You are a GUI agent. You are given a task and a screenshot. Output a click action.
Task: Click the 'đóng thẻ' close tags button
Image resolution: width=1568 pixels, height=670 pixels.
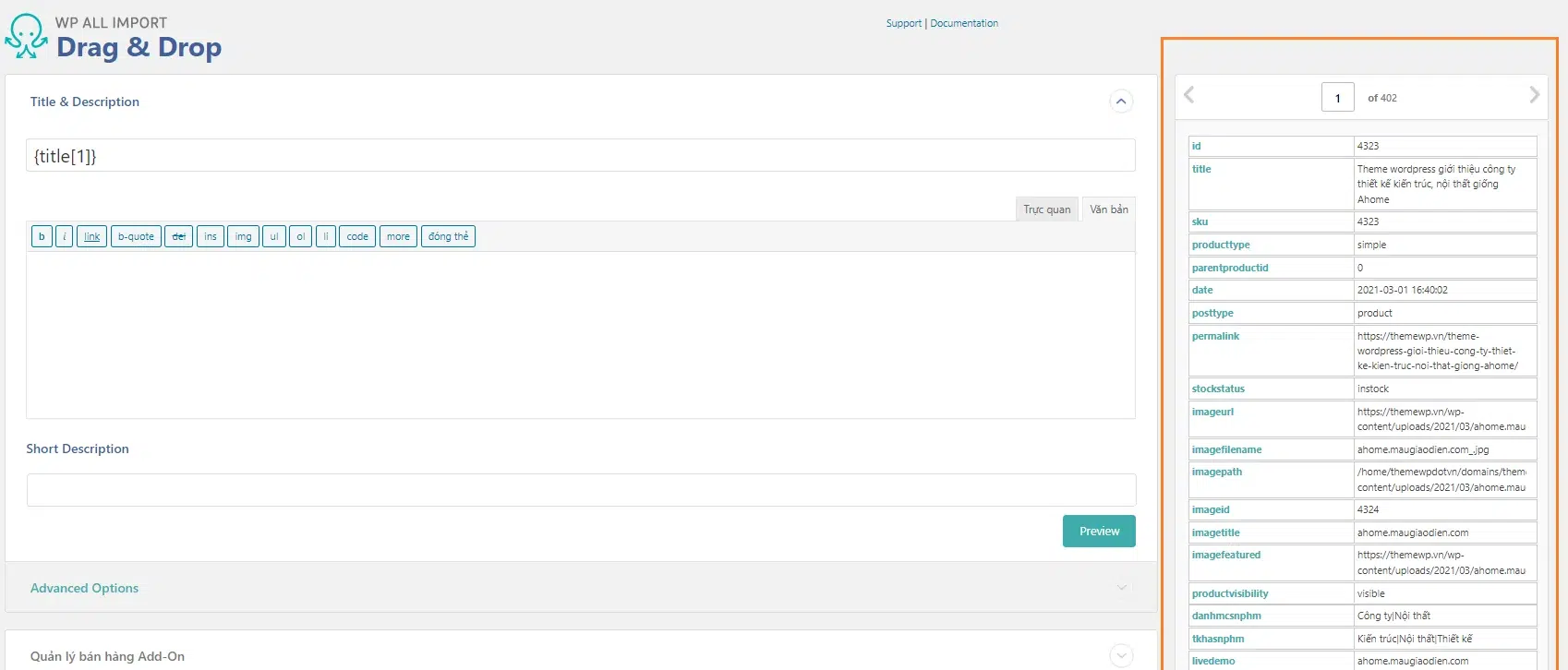(x=448, y=236)
